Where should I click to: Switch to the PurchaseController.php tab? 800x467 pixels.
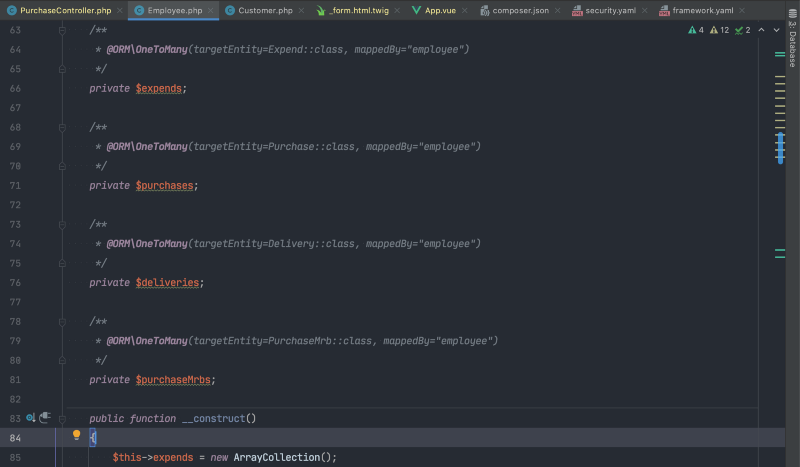click(65, 10)
